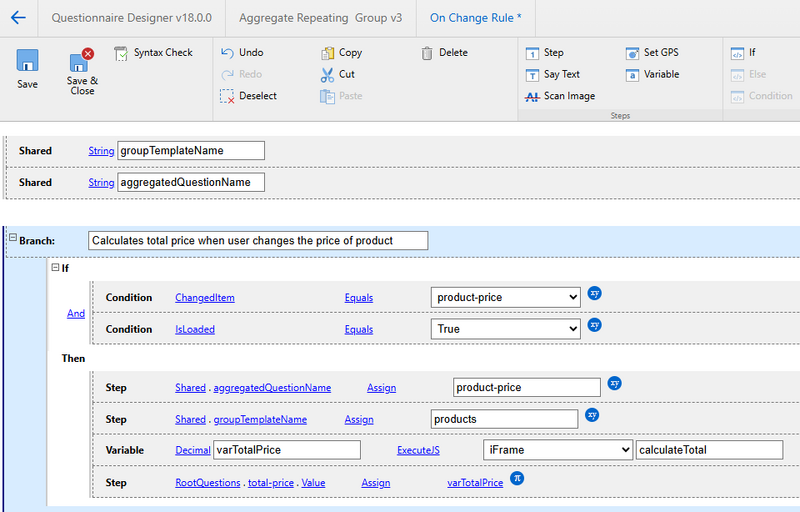This screenshot has width=800, height=512.
Task: Click aggregatedQuestionName link in Step row
Action: (272, 388)
